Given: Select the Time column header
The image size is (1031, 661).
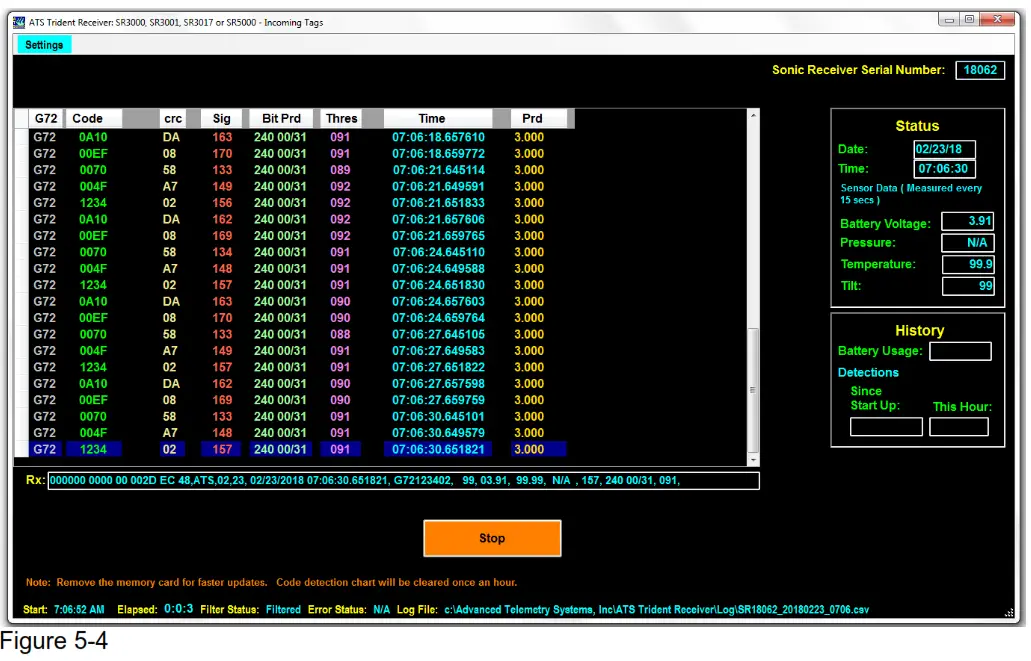Looking at the screenshot, I should point(432,118).
